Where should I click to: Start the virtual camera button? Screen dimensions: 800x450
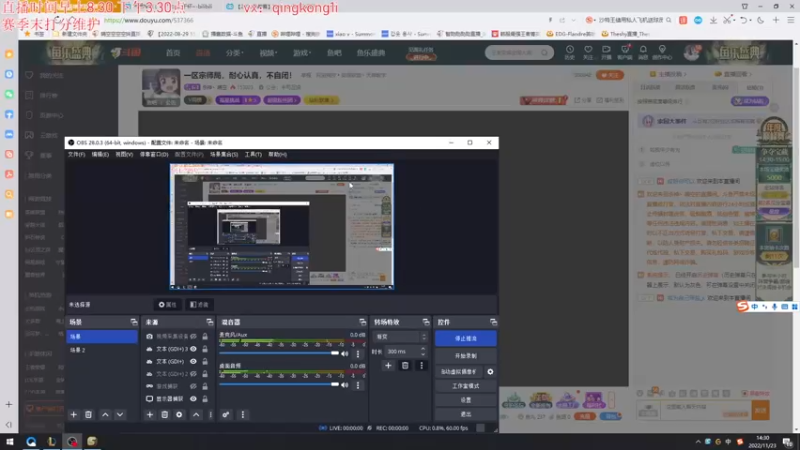coord(459,372)
